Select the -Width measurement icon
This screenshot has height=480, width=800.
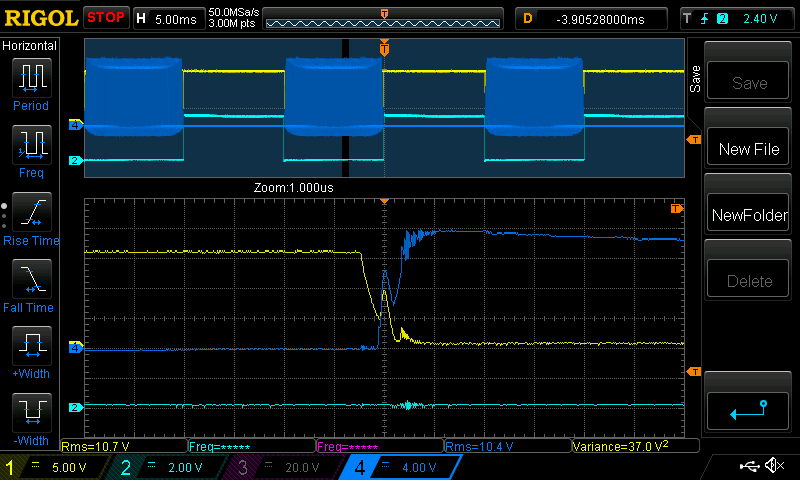pos(31,412)
